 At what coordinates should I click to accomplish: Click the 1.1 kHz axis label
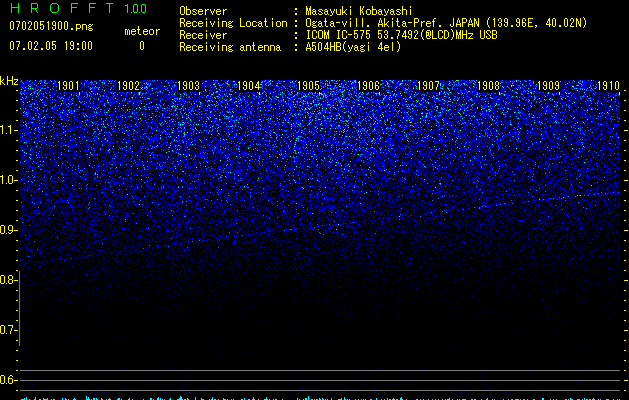(x=8, y=130)
